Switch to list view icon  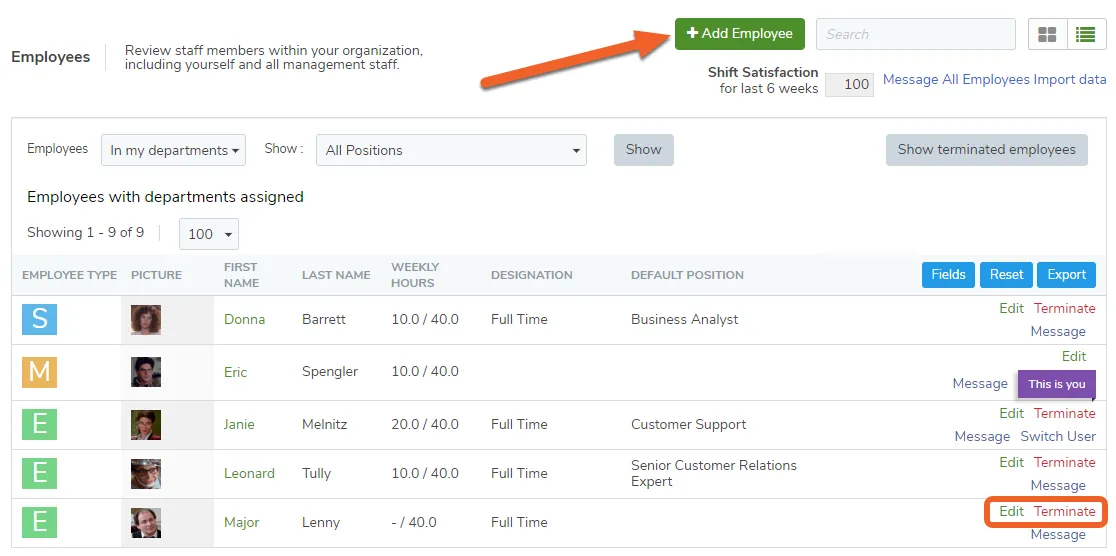coord(1086,34)
